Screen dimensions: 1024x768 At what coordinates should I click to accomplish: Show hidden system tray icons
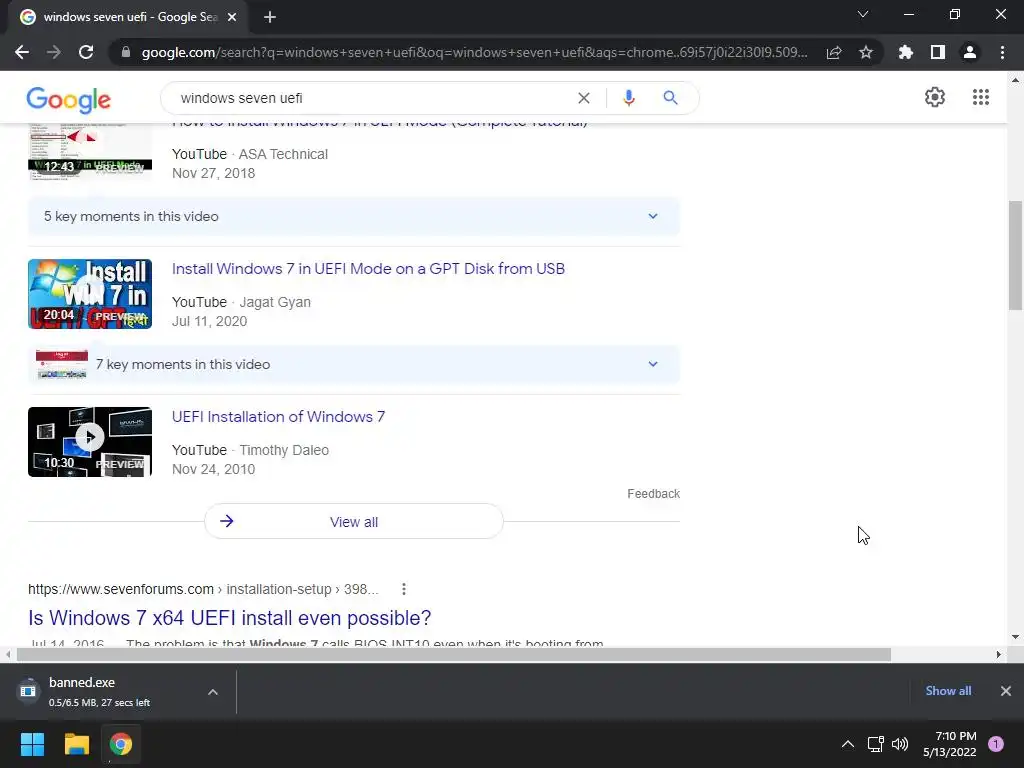[x=848, y=744]
